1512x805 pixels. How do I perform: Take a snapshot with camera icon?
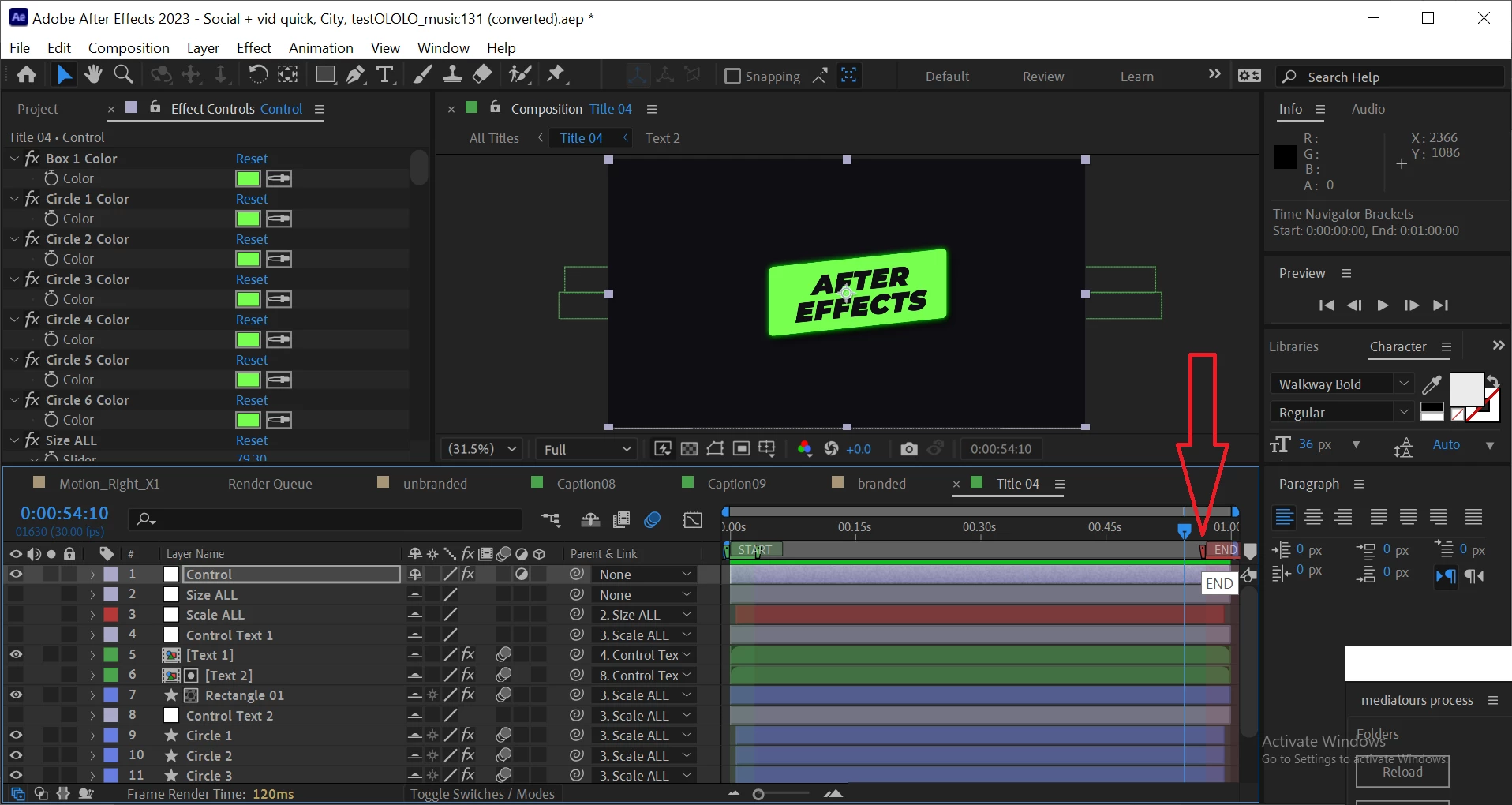[909, 449]
